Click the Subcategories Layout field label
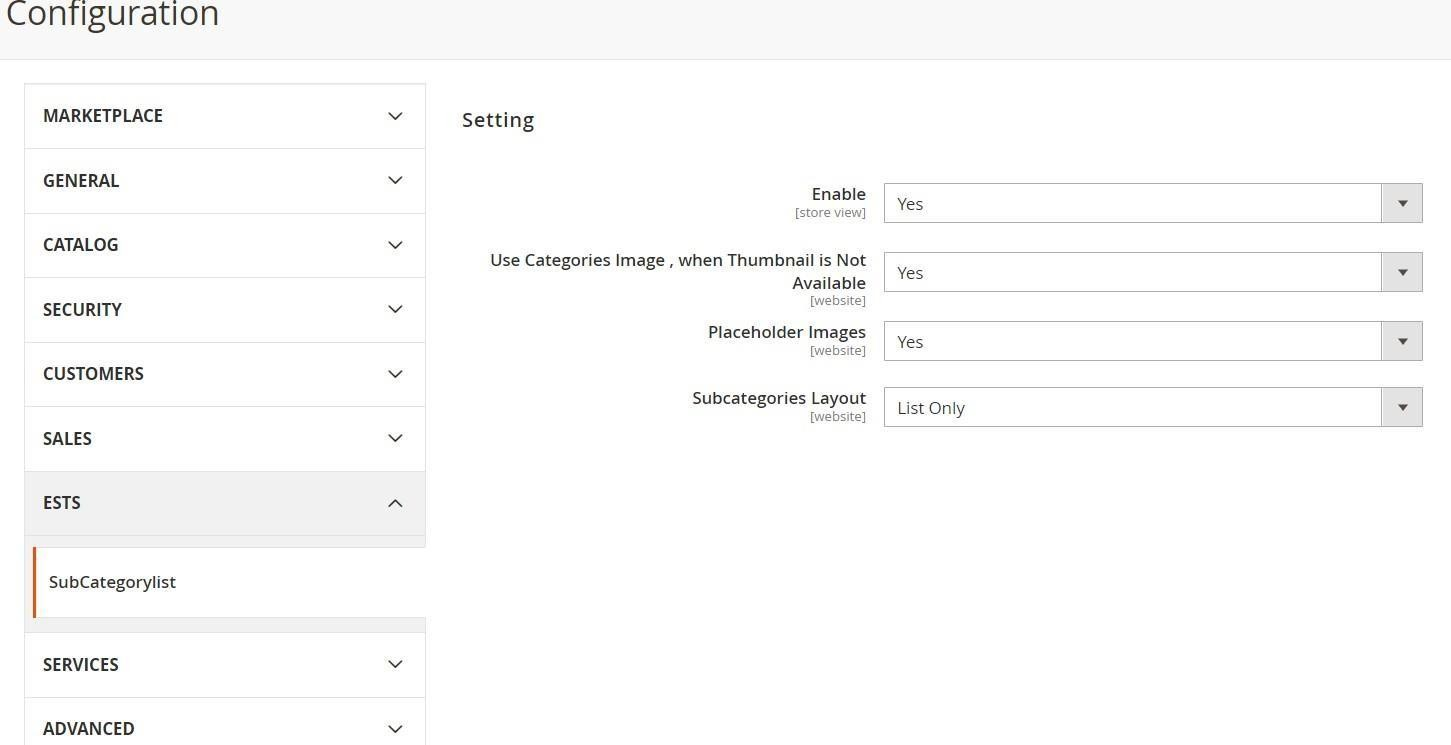 (x=778, y=398)
